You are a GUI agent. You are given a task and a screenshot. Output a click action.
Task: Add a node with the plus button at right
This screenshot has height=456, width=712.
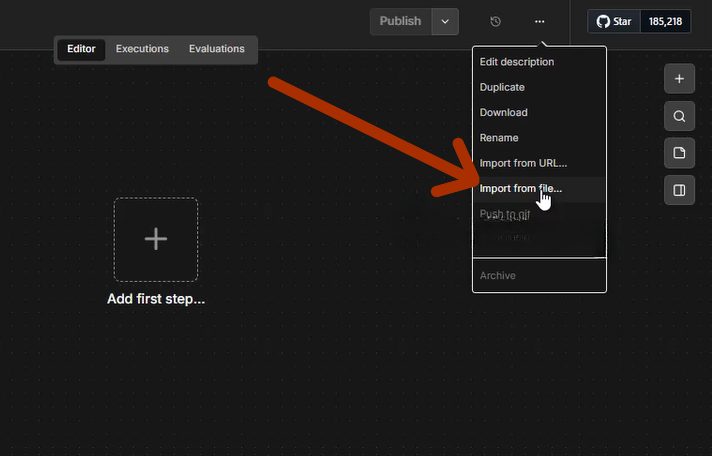(x=679, y=79)
